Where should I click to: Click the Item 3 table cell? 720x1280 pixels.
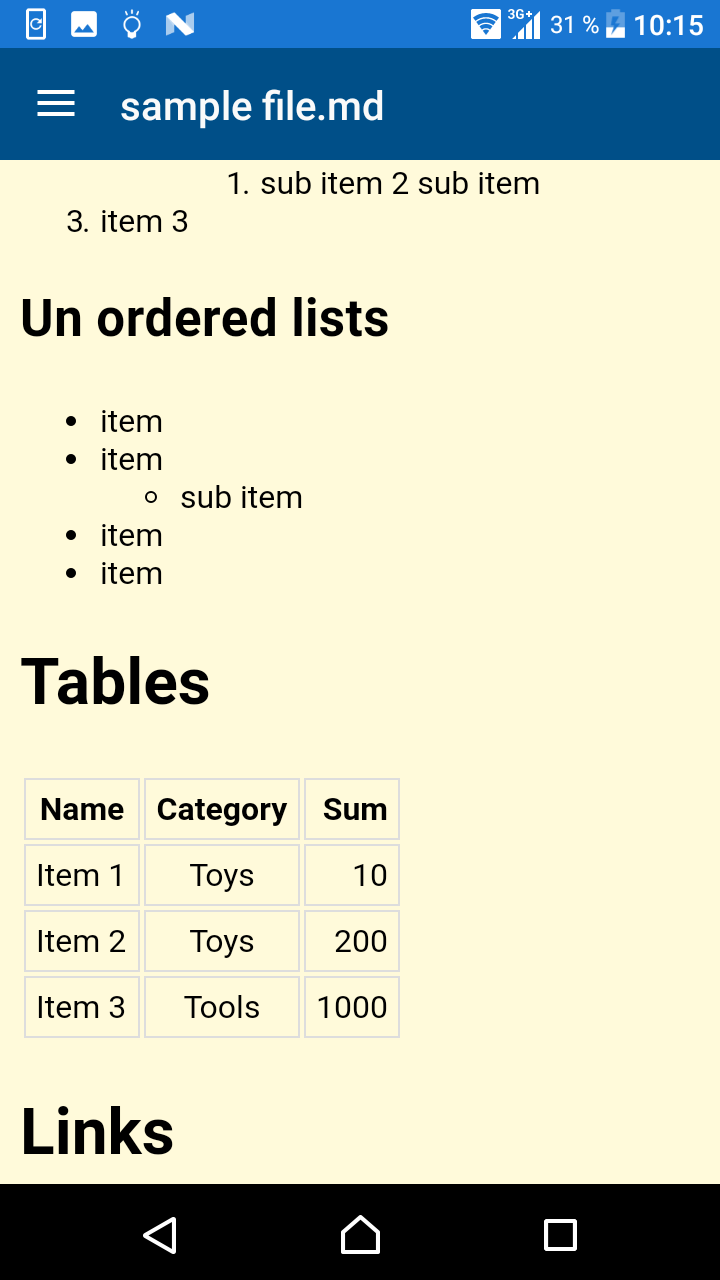[81, 1007]
